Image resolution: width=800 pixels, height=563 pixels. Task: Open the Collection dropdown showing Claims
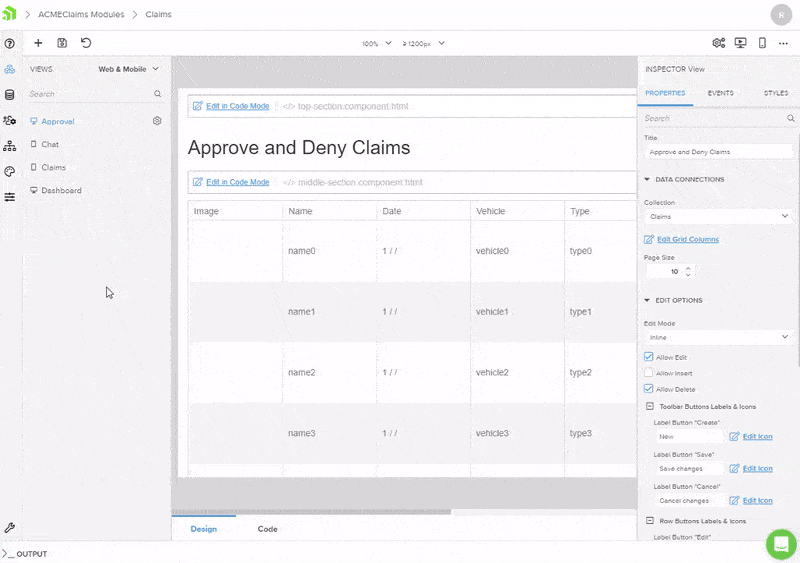pos(717,216)
